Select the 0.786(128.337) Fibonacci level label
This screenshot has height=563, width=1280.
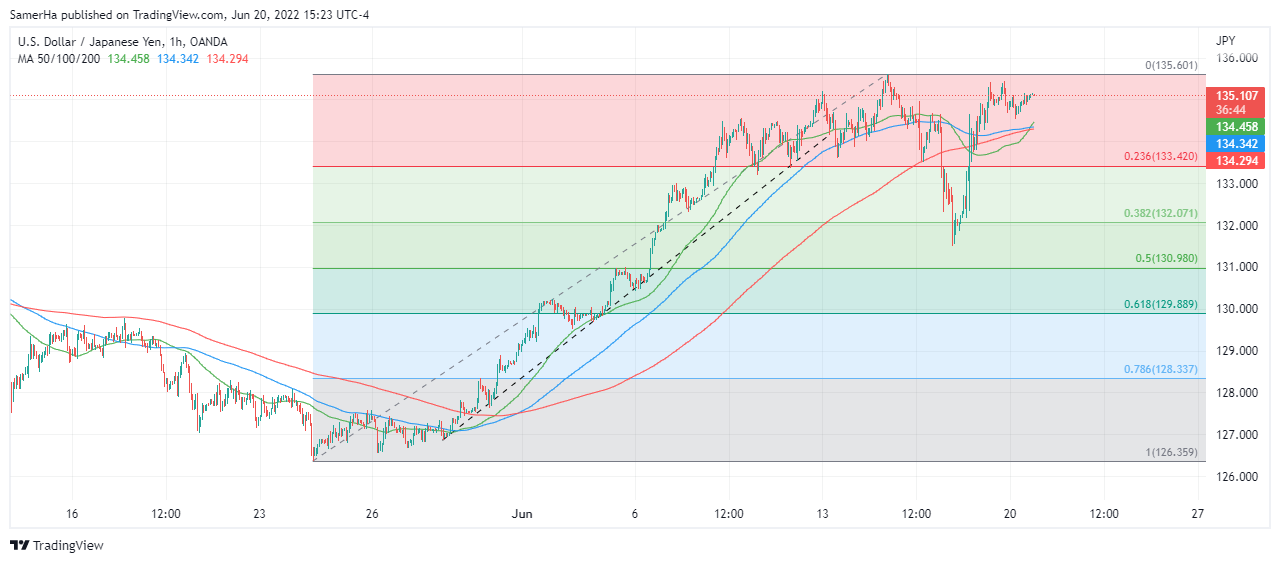1160,369
